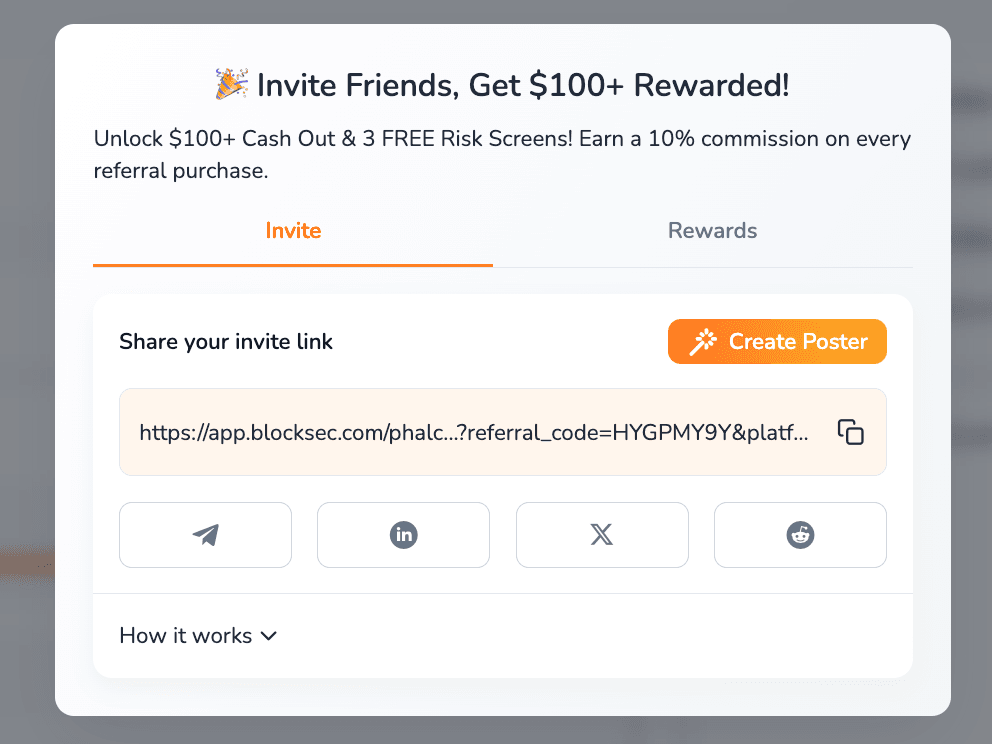
Task: Click the "Unlock $100+ Cash Out" text line
Action: 250,139
